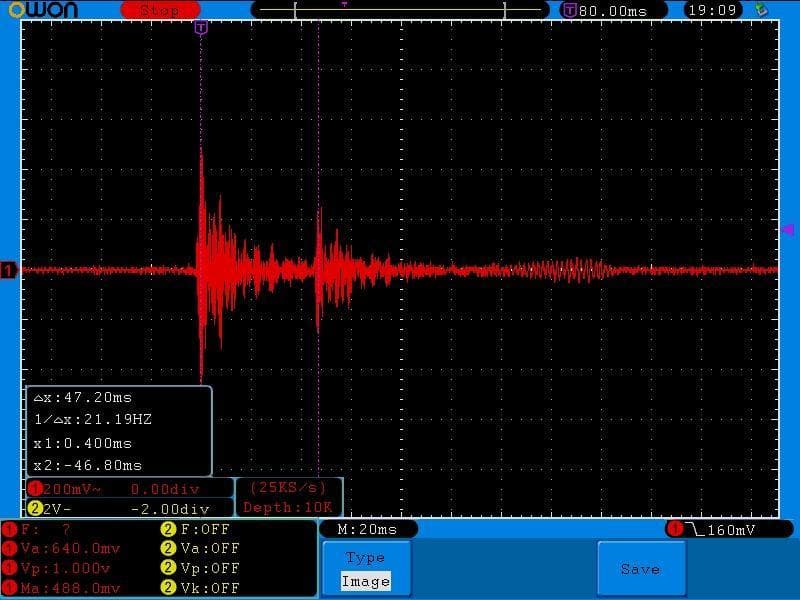Select the M:20ms timebase readout
Viewport: 800px width, 600px height.
[367, 529]
